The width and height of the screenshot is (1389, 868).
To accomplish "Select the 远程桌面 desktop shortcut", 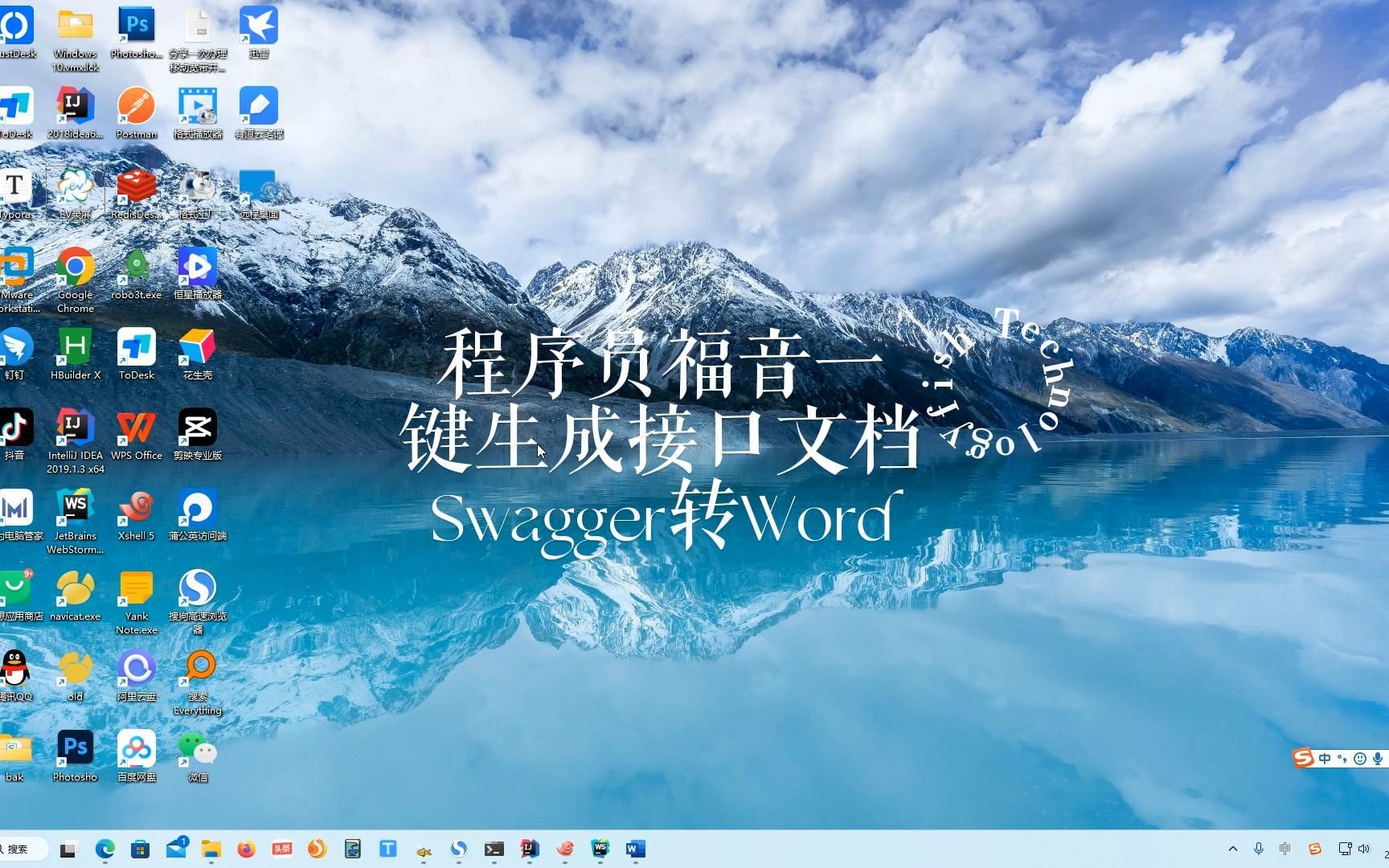I will click(258, 194).
